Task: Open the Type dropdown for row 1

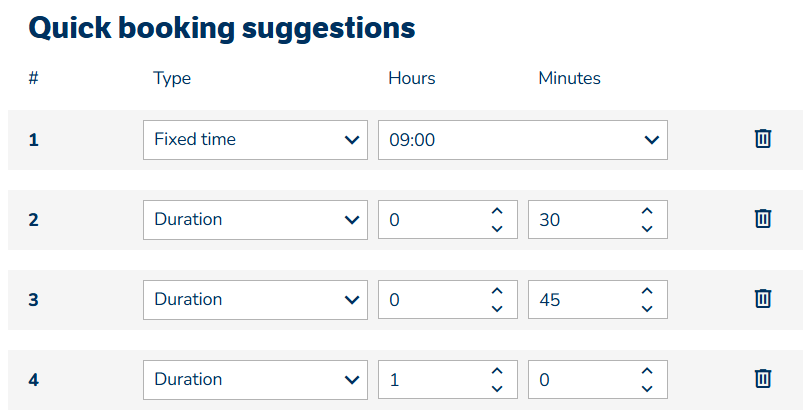Action: click(256, 140)
